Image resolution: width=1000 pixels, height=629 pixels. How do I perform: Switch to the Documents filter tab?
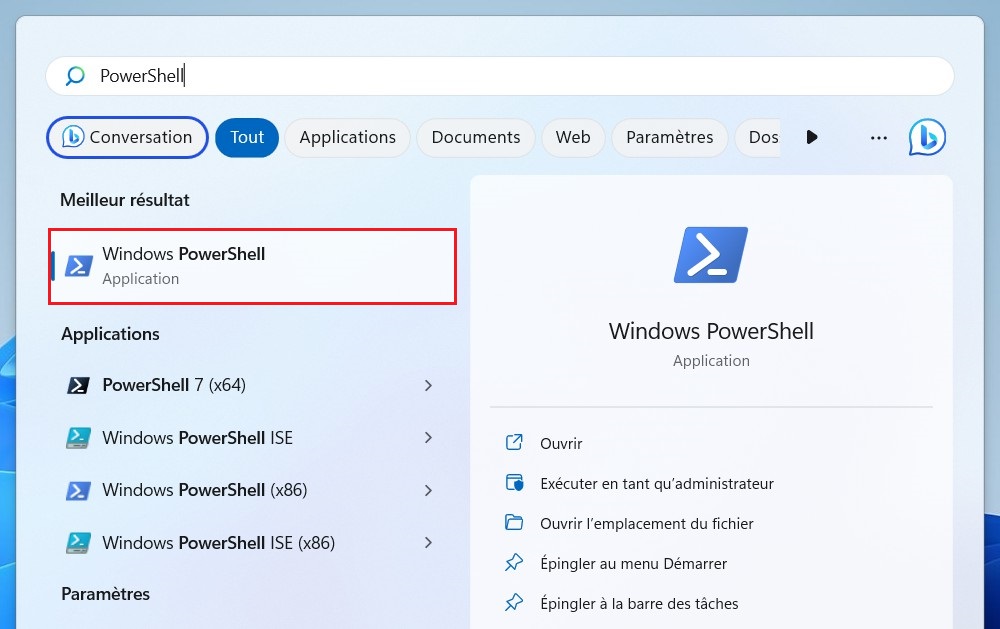click(x=476, y=137)
